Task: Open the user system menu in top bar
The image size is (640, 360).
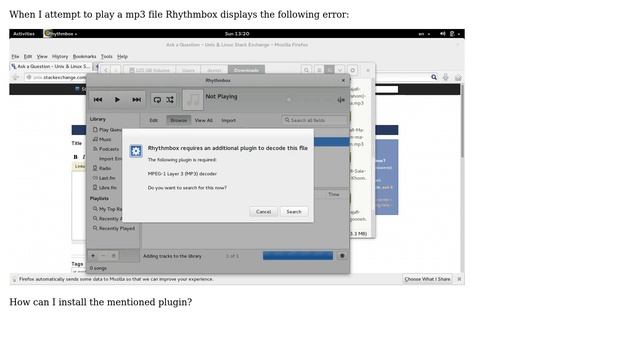Action: pyautogui.click(x=455, y=34)
